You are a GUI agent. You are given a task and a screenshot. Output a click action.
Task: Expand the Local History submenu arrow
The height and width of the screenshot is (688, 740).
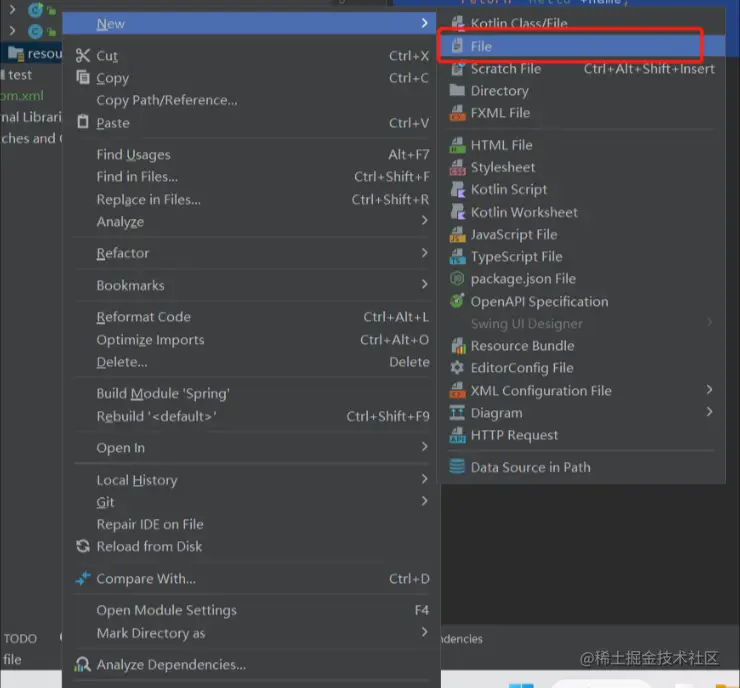click(424, 479)
